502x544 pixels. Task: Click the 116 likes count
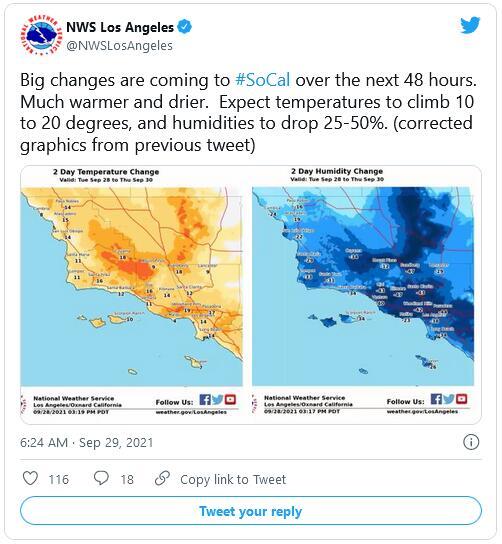[x=59, y=479]
